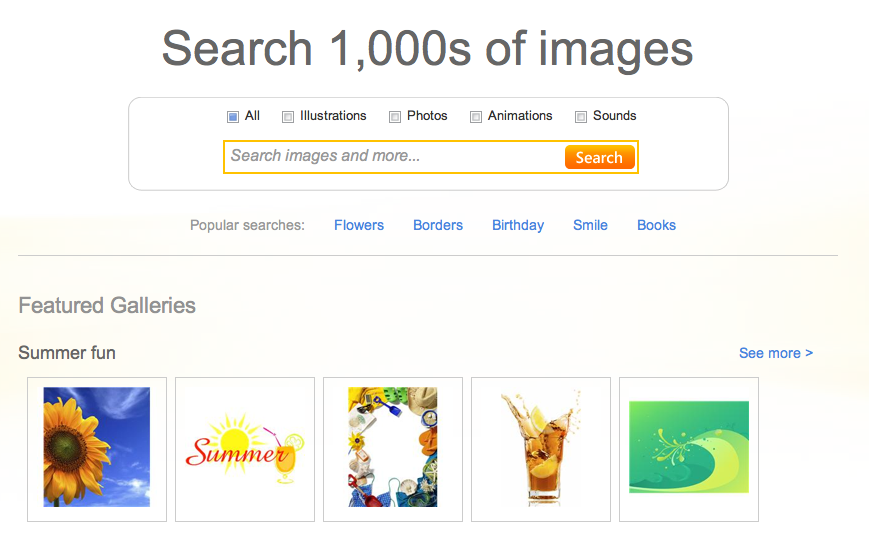Click the Smile popular search link
The width and height of the screenshot is (869, 547).
[x=590, y=225]
